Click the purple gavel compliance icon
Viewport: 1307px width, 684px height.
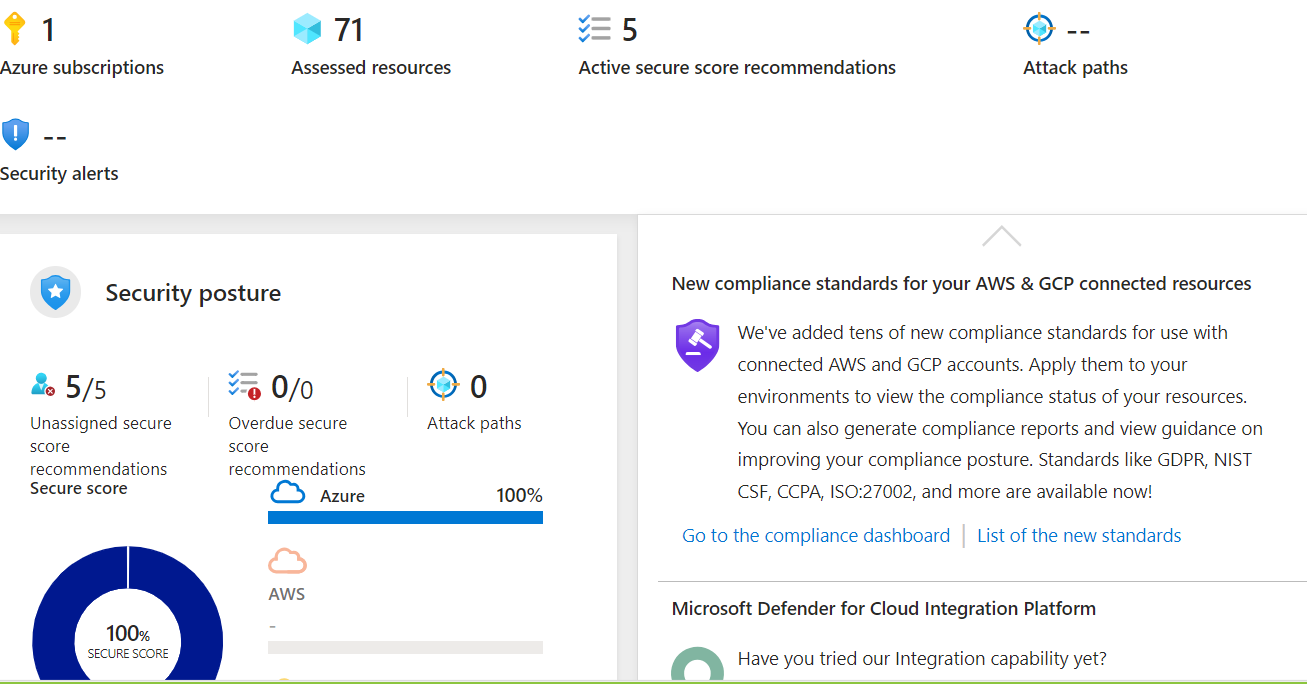pyautogui.click(x=697, y=346)
